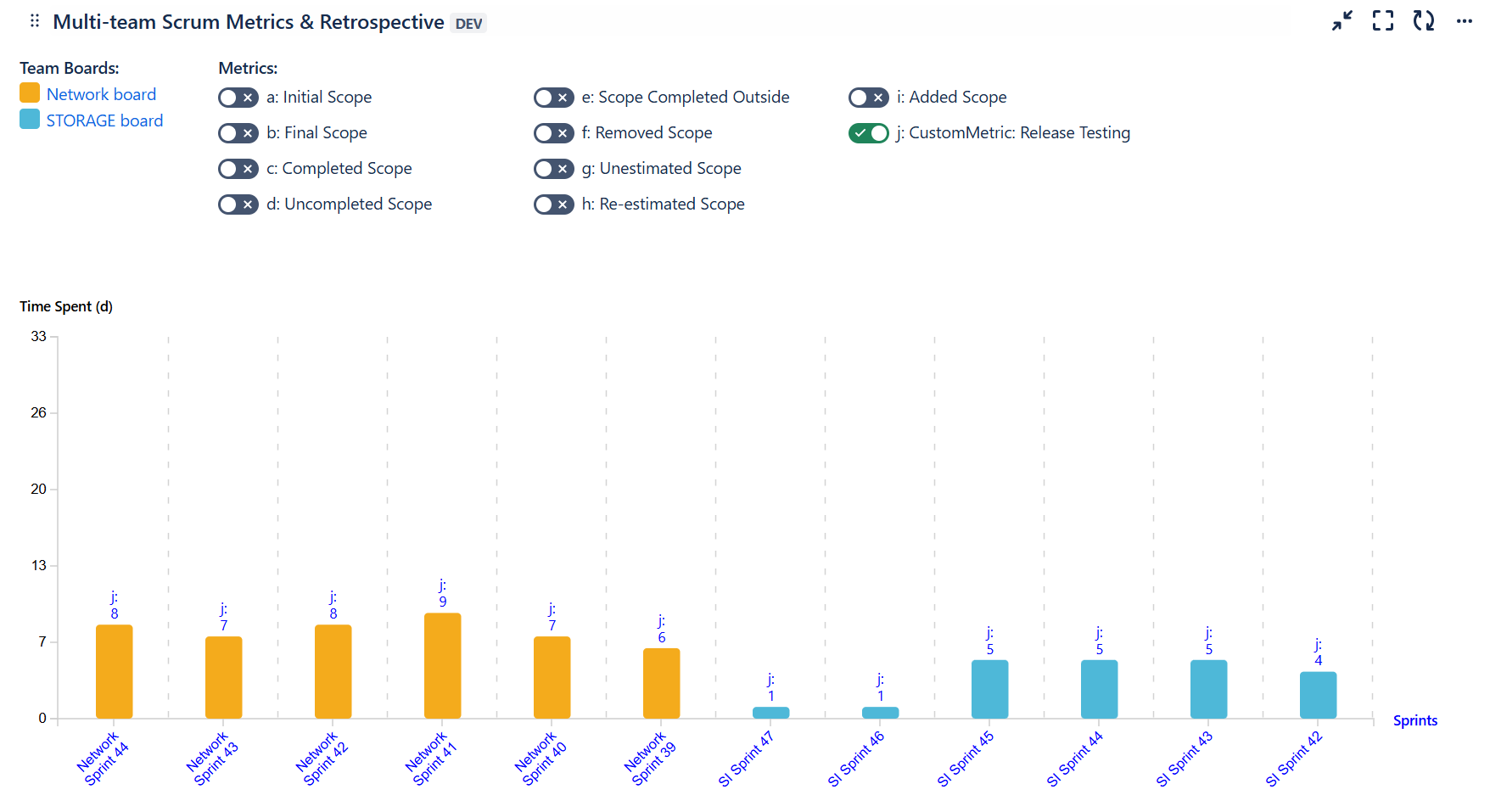Minimize the gadget with the collapse arrows icon
The height and width of the screenshot is (812, 1490).
(1342, 21)
